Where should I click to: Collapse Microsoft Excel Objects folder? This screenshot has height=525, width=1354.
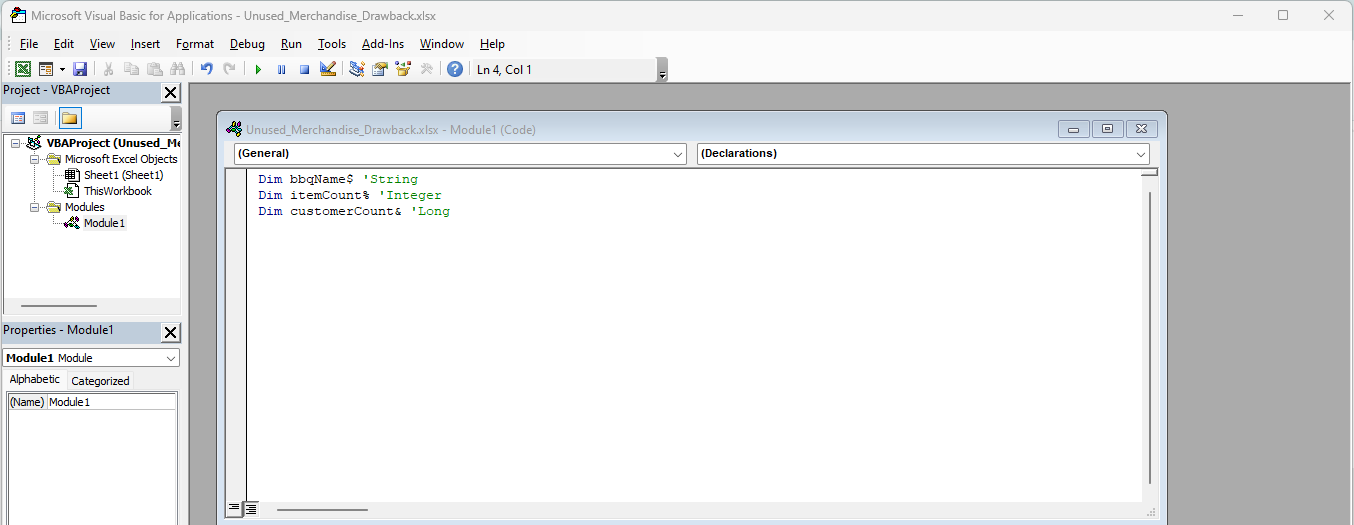(33, 159)
